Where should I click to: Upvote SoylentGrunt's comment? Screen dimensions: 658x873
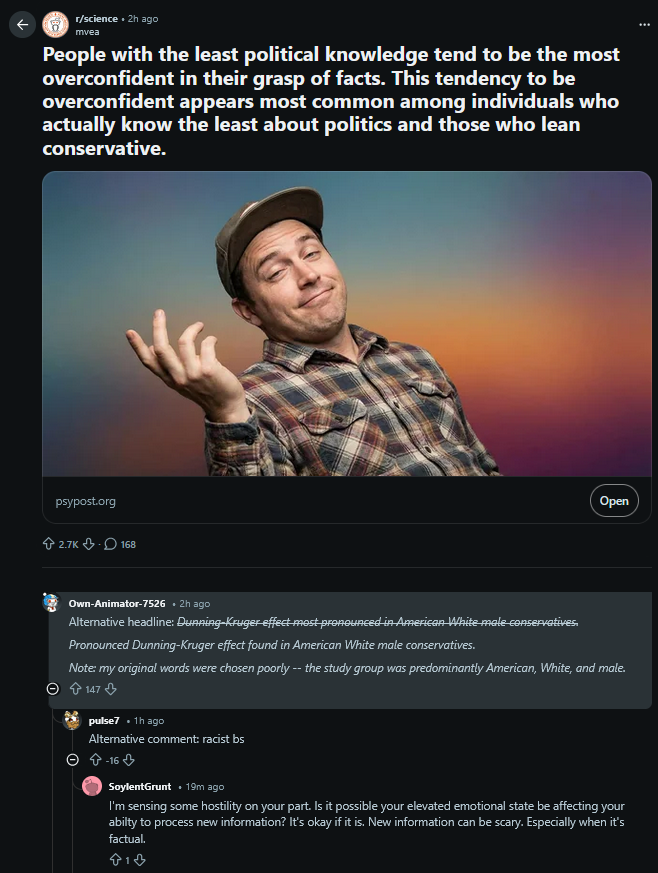tap(115, 859)
